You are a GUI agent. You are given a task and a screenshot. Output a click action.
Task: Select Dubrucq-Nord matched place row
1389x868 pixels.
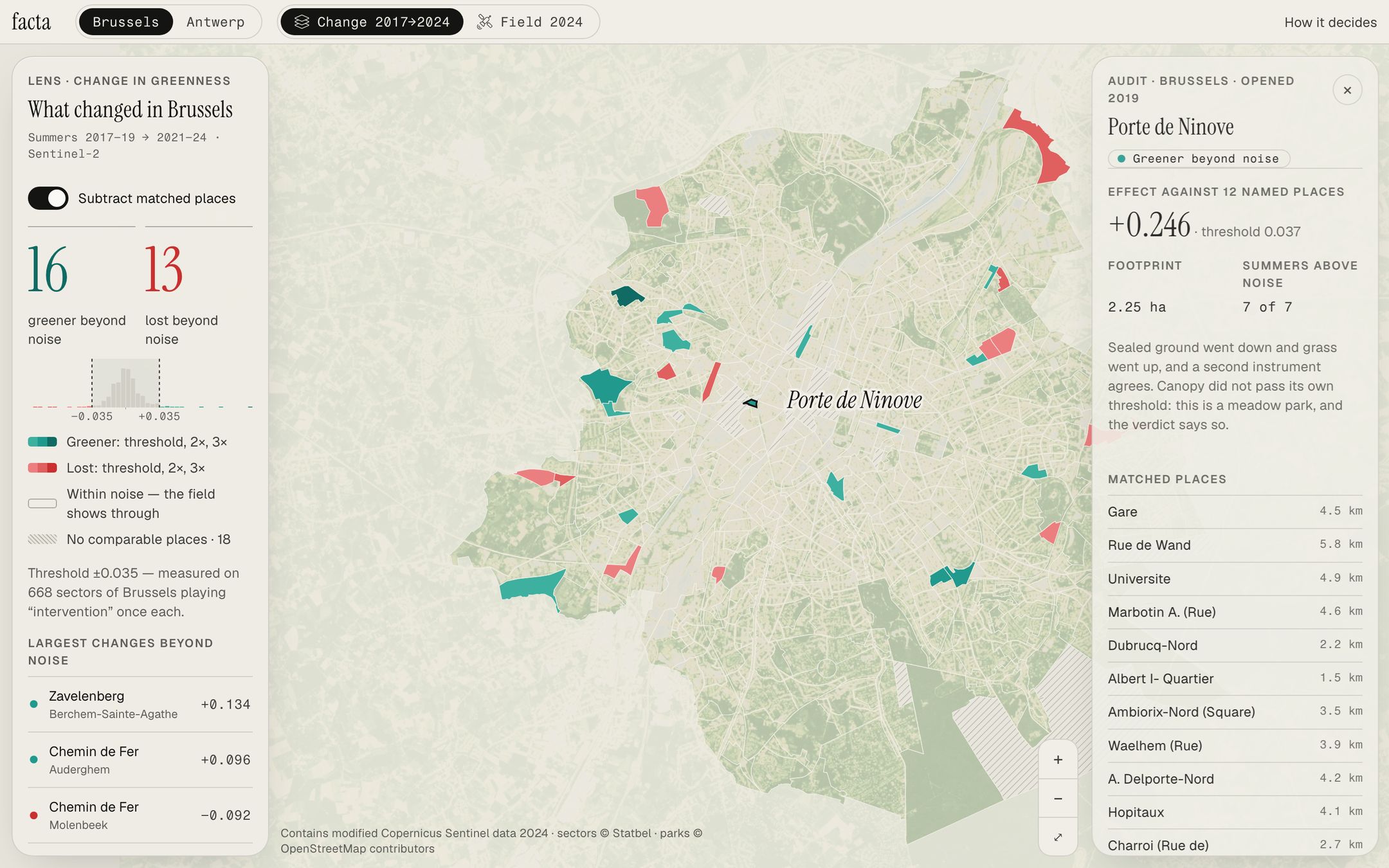click(x=1235, y=646)
